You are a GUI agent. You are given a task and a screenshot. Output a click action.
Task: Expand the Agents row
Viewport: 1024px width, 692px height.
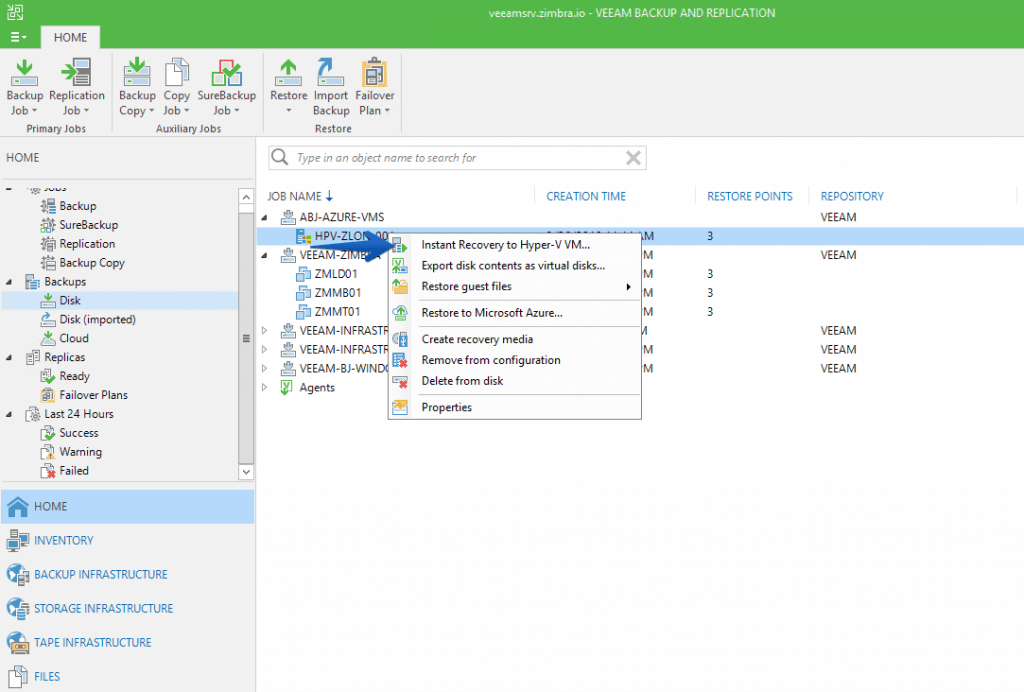point(264,387)
